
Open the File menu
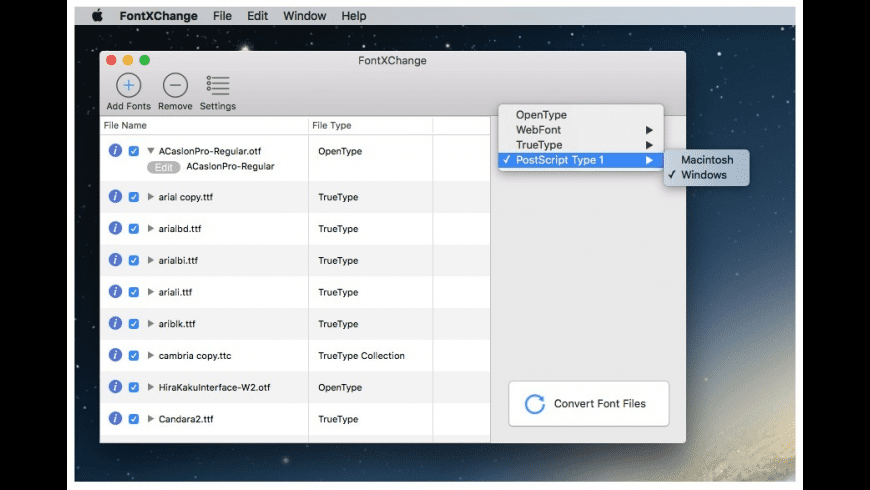[x=222, y=16]
